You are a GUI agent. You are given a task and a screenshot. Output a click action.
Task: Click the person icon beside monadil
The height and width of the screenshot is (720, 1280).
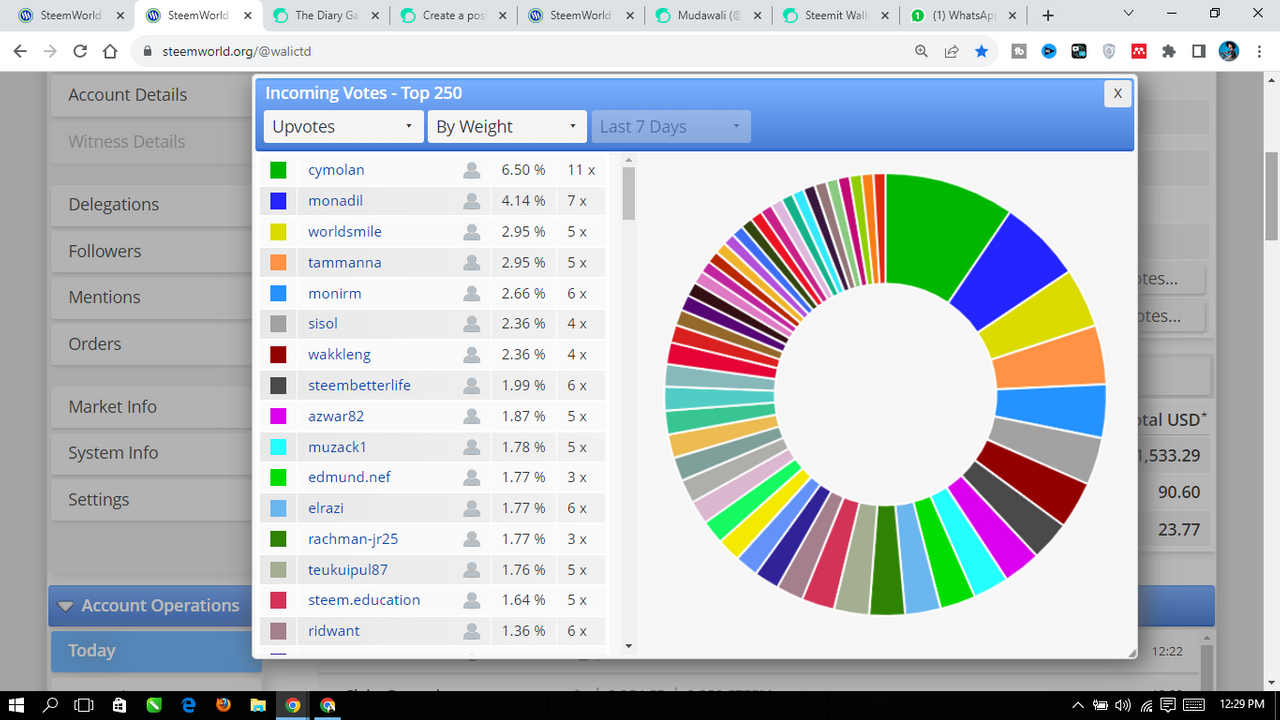click(x=472, y=201)
